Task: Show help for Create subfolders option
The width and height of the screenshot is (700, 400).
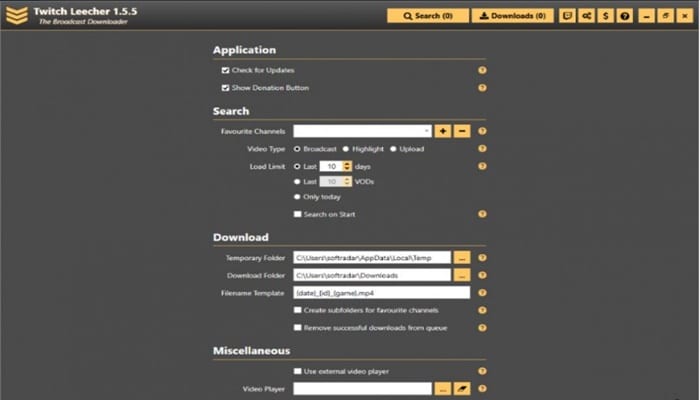Action: pyautogui.click(x=482, y=310)
